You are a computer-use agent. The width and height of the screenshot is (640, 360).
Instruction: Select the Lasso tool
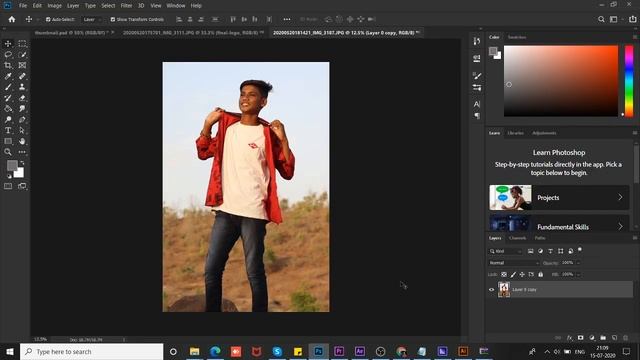click(x=8, y=54)
